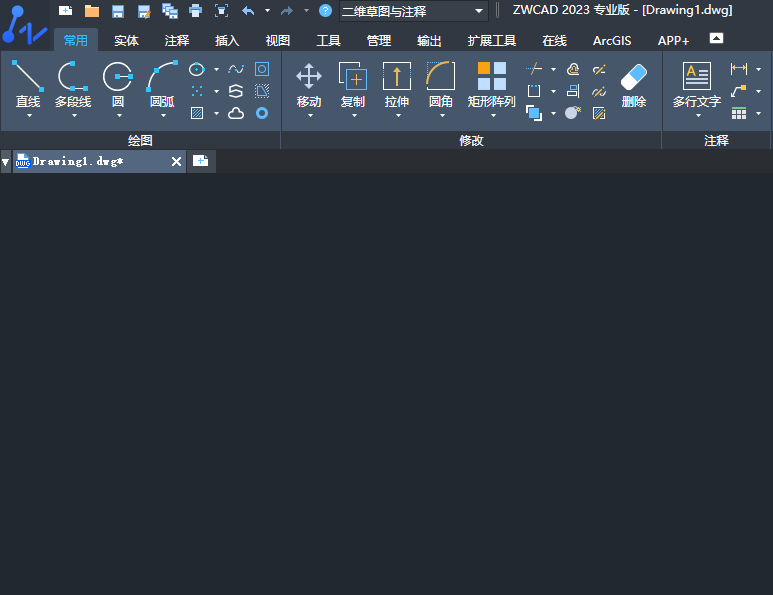773x595 pixels.
Task: Select the revision cloud tool
Action: (236, 113)
